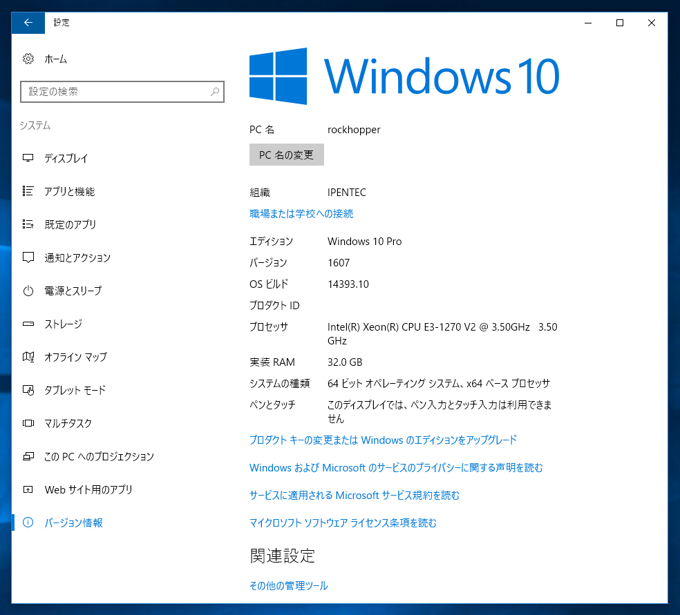Click the ペンとタッチ label

coord(272,405)
